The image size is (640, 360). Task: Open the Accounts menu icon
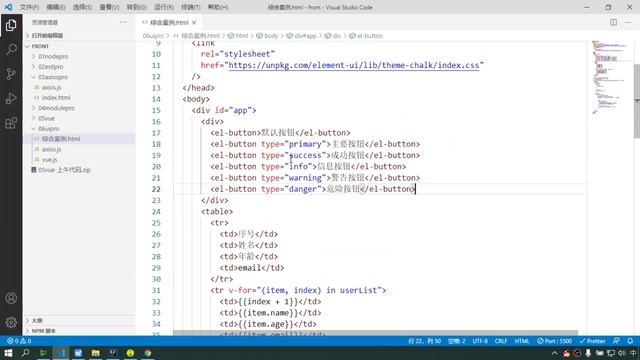11,298
